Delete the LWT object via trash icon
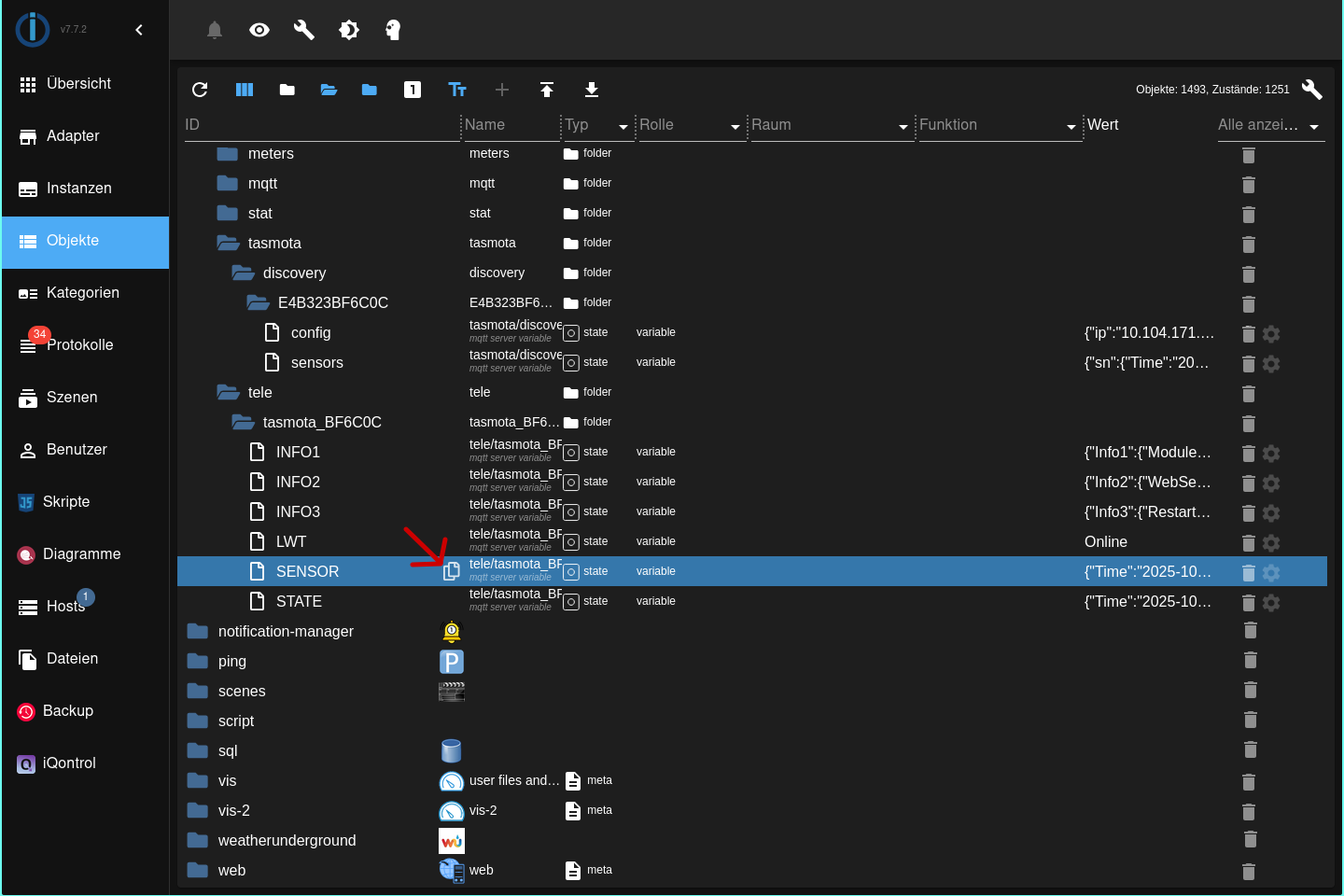This screenshot has height=896, width=1344. [1249, 542]
